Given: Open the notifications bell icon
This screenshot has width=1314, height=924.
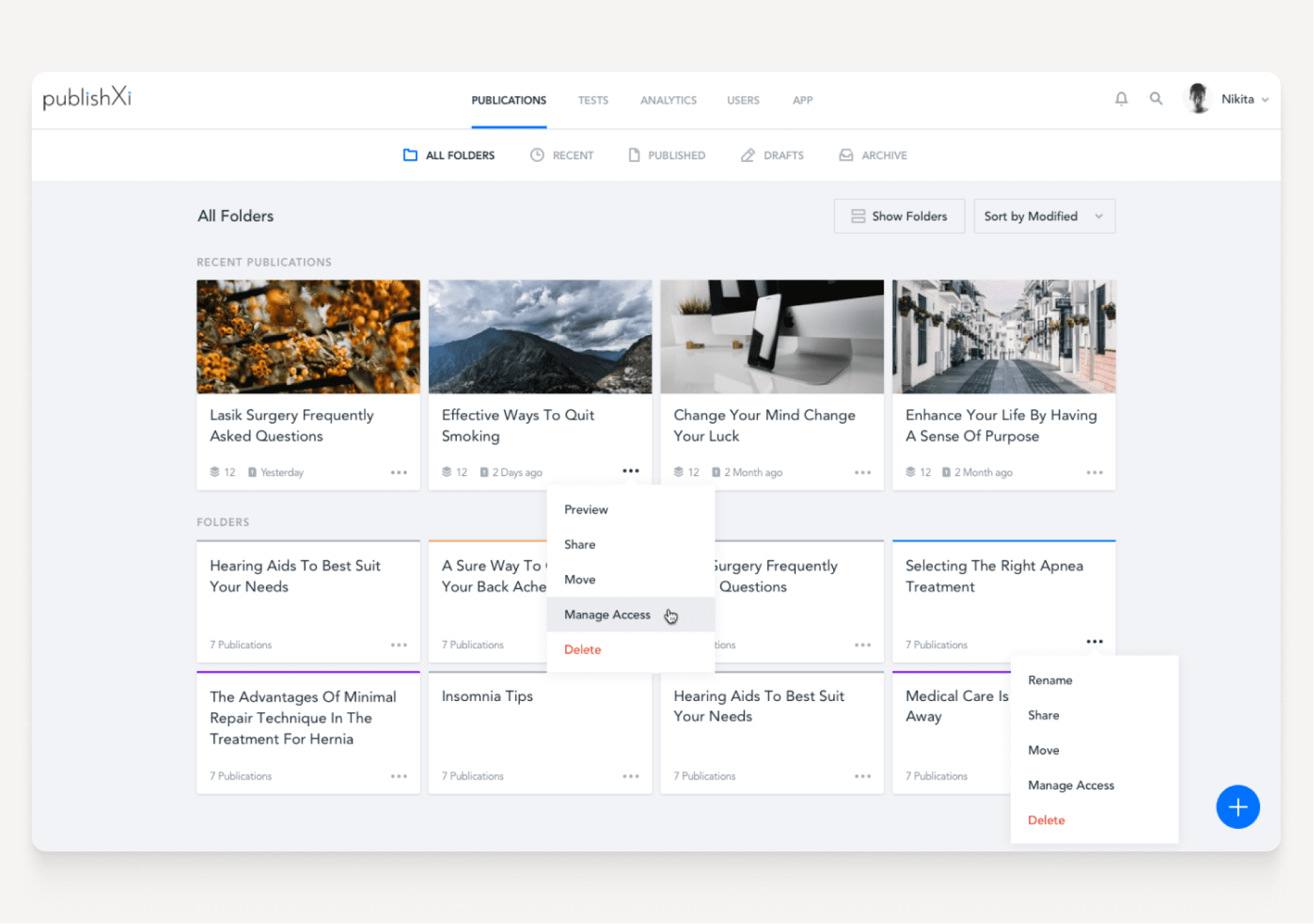Looking at the screenshot, I should point(1121,98).
